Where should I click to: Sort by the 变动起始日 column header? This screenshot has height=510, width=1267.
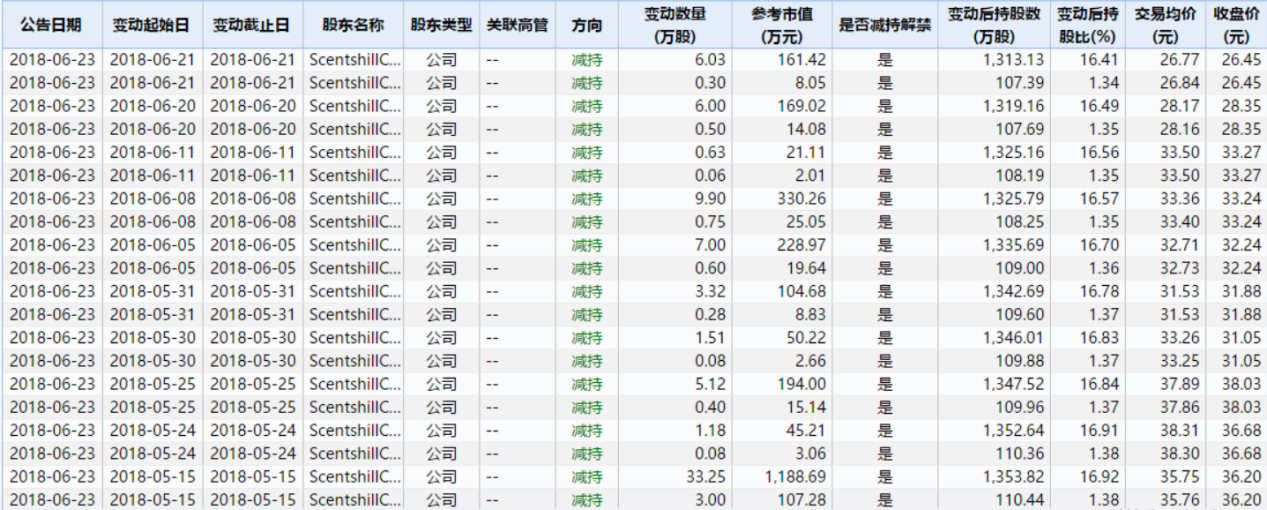click(x=152, y=24)
